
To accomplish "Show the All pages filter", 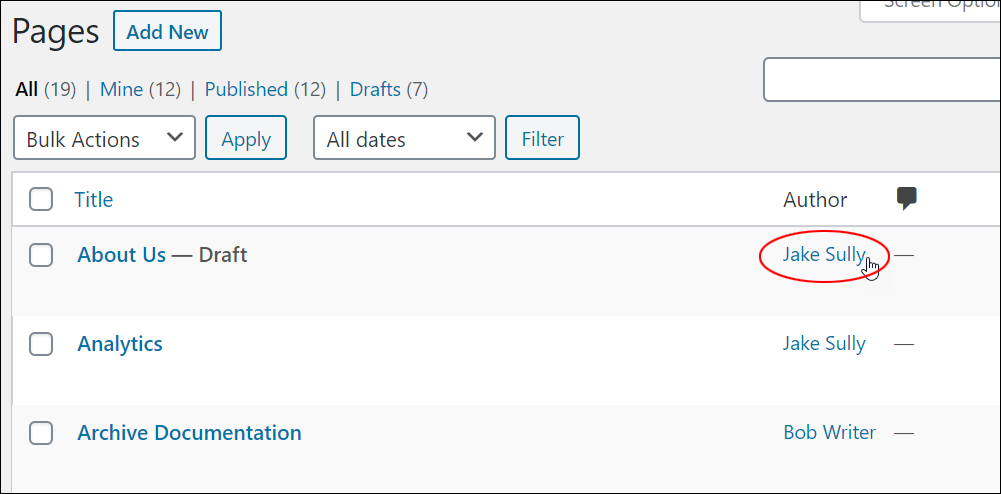I will click(26, 89).
